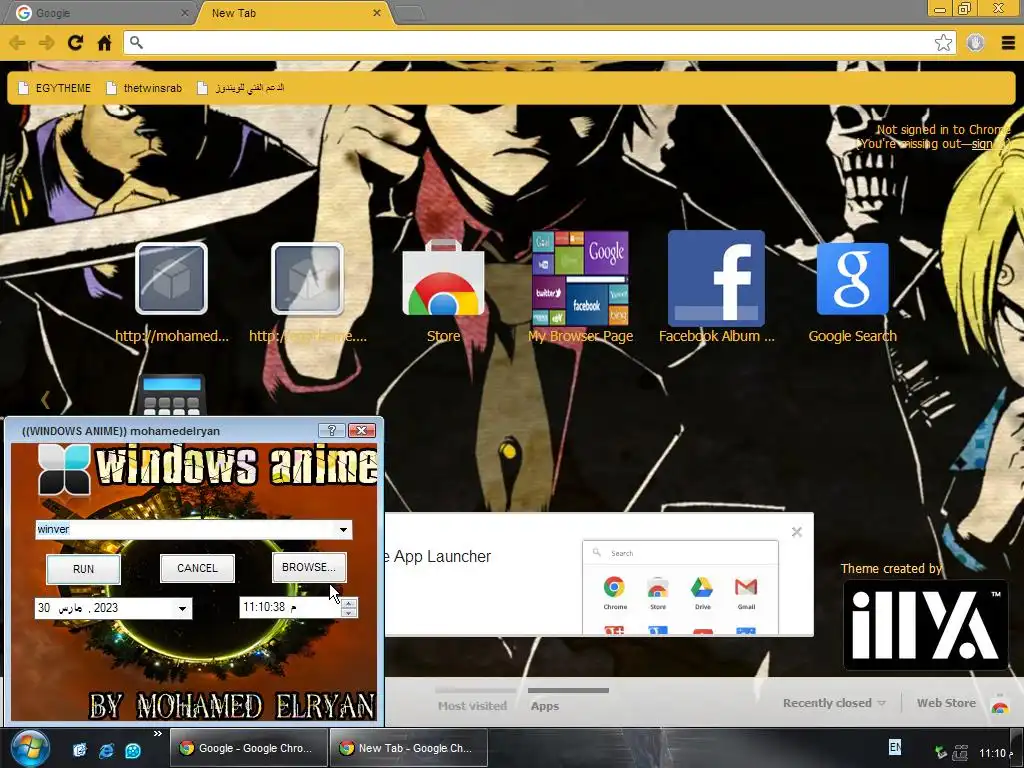
Task: Bookmark this page with the star icon
Action: point(943,43)
